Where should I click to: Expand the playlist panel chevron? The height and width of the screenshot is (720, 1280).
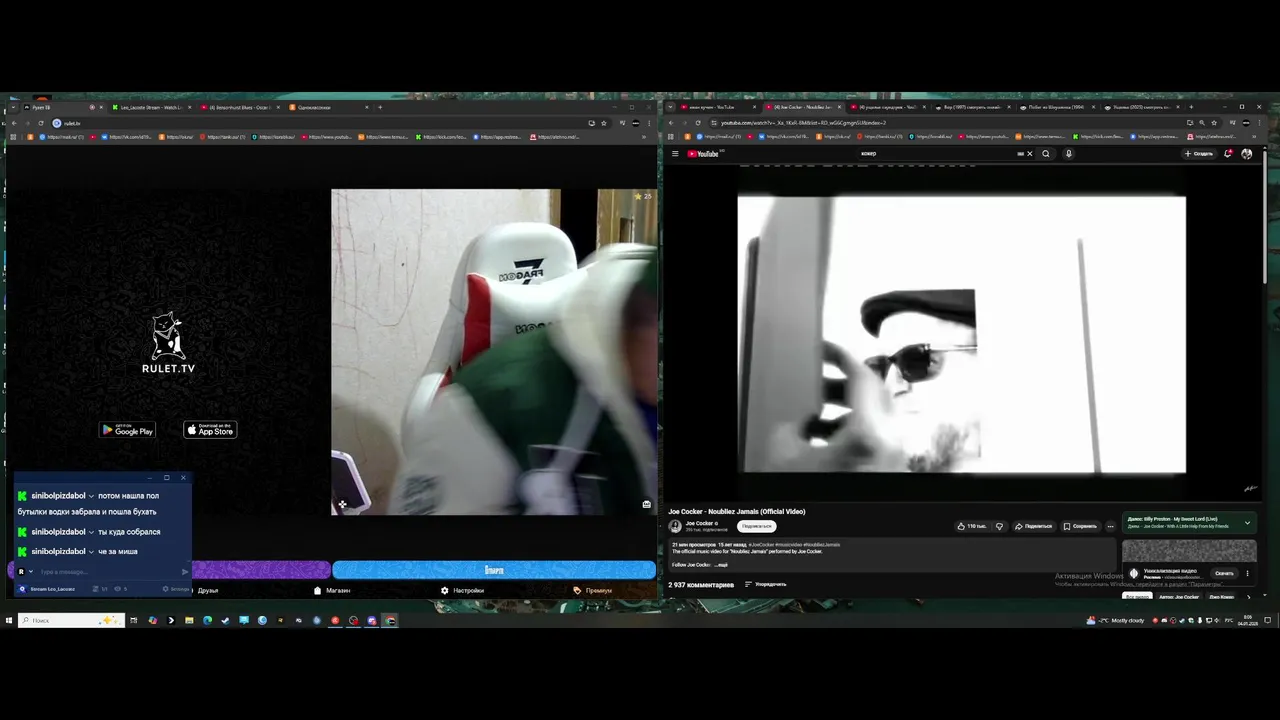pos(1247,522)
